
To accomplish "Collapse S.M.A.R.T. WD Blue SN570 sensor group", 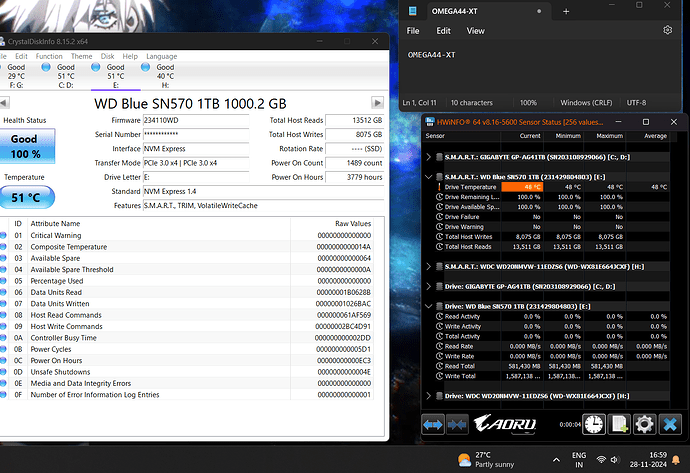I will coord(429,176).
